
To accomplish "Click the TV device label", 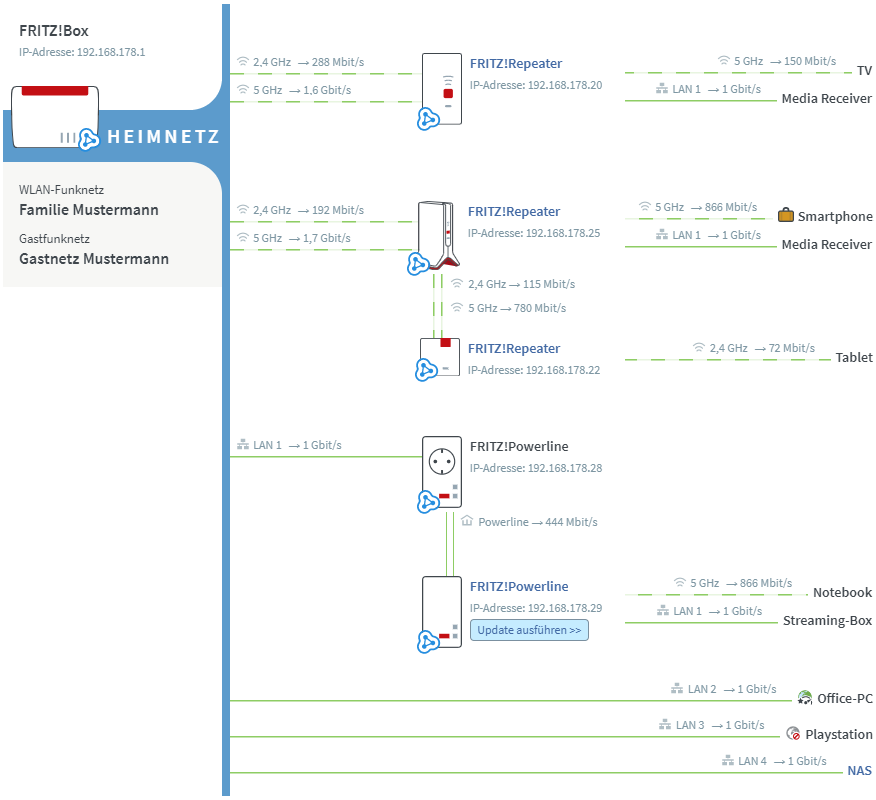I will click(x=864, y=70).
